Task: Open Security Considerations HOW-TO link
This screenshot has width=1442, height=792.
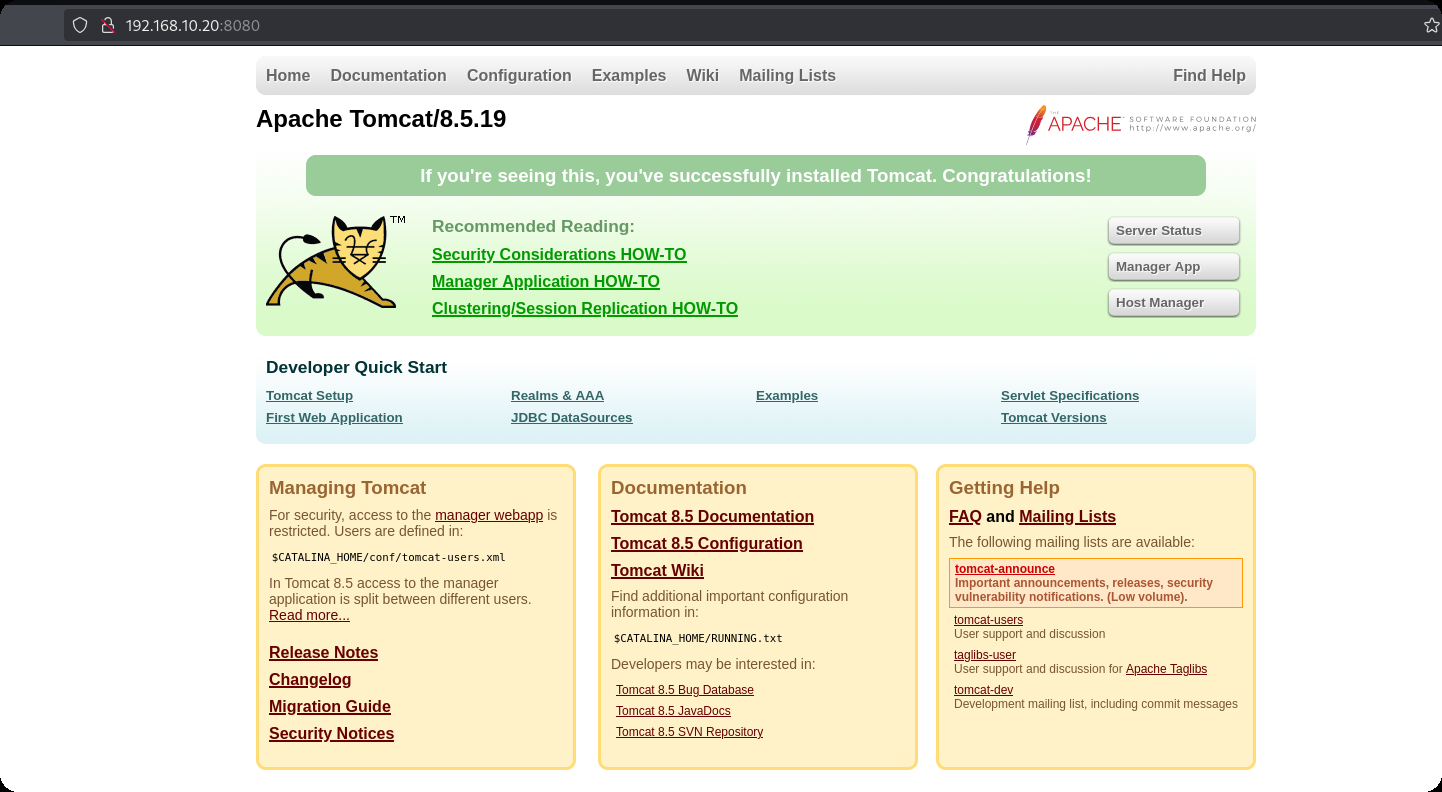Action: [x=559, y=255]
